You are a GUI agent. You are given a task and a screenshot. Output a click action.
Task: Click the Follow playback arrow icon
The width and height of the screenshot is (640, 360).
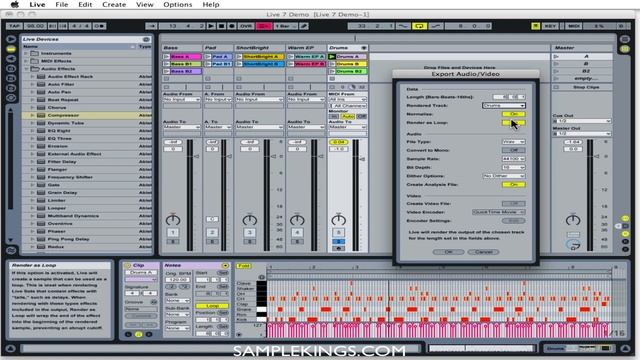151,26
